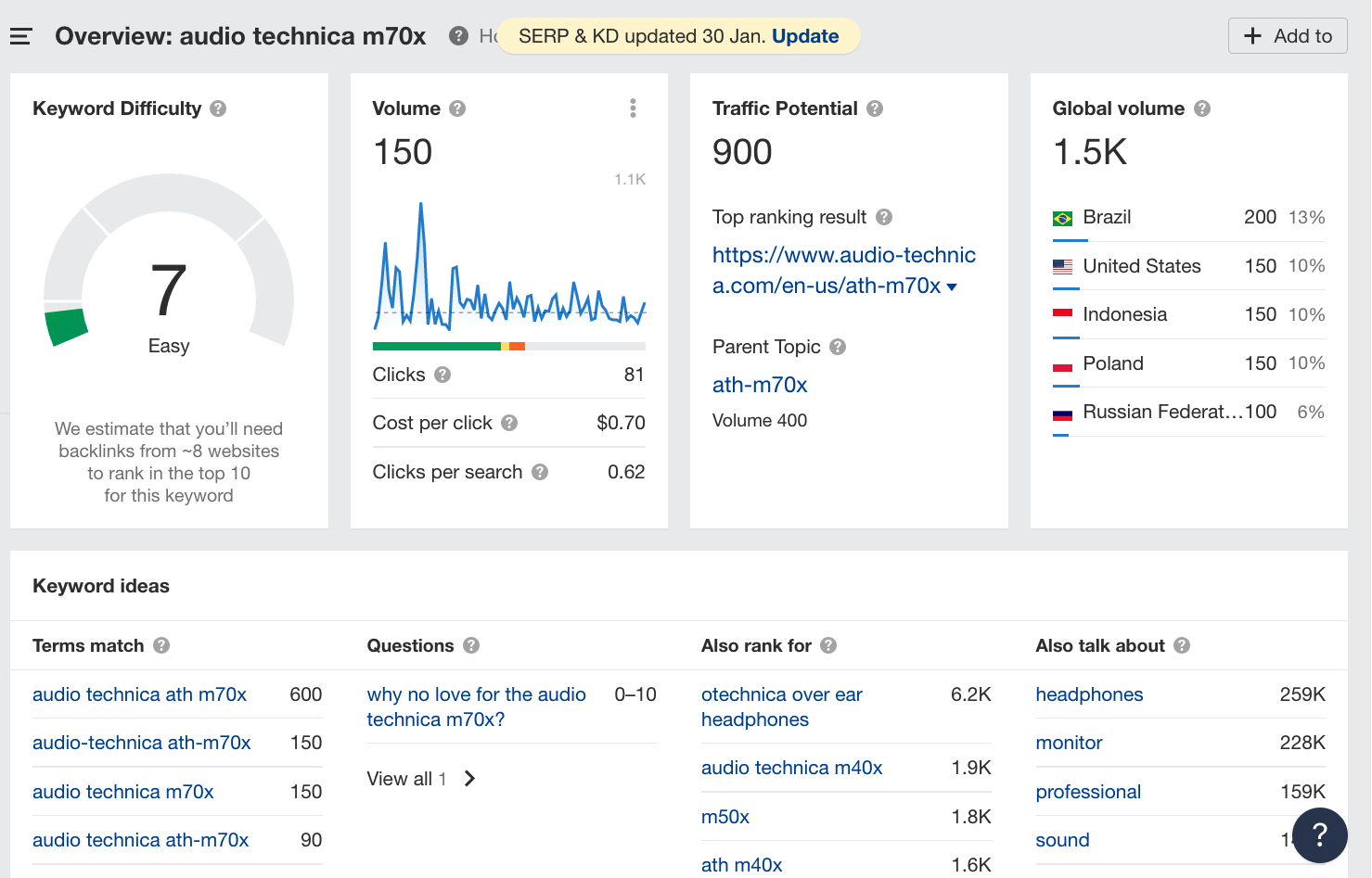
Task: Click Top ranking result help icon
Action: point(884,217)
